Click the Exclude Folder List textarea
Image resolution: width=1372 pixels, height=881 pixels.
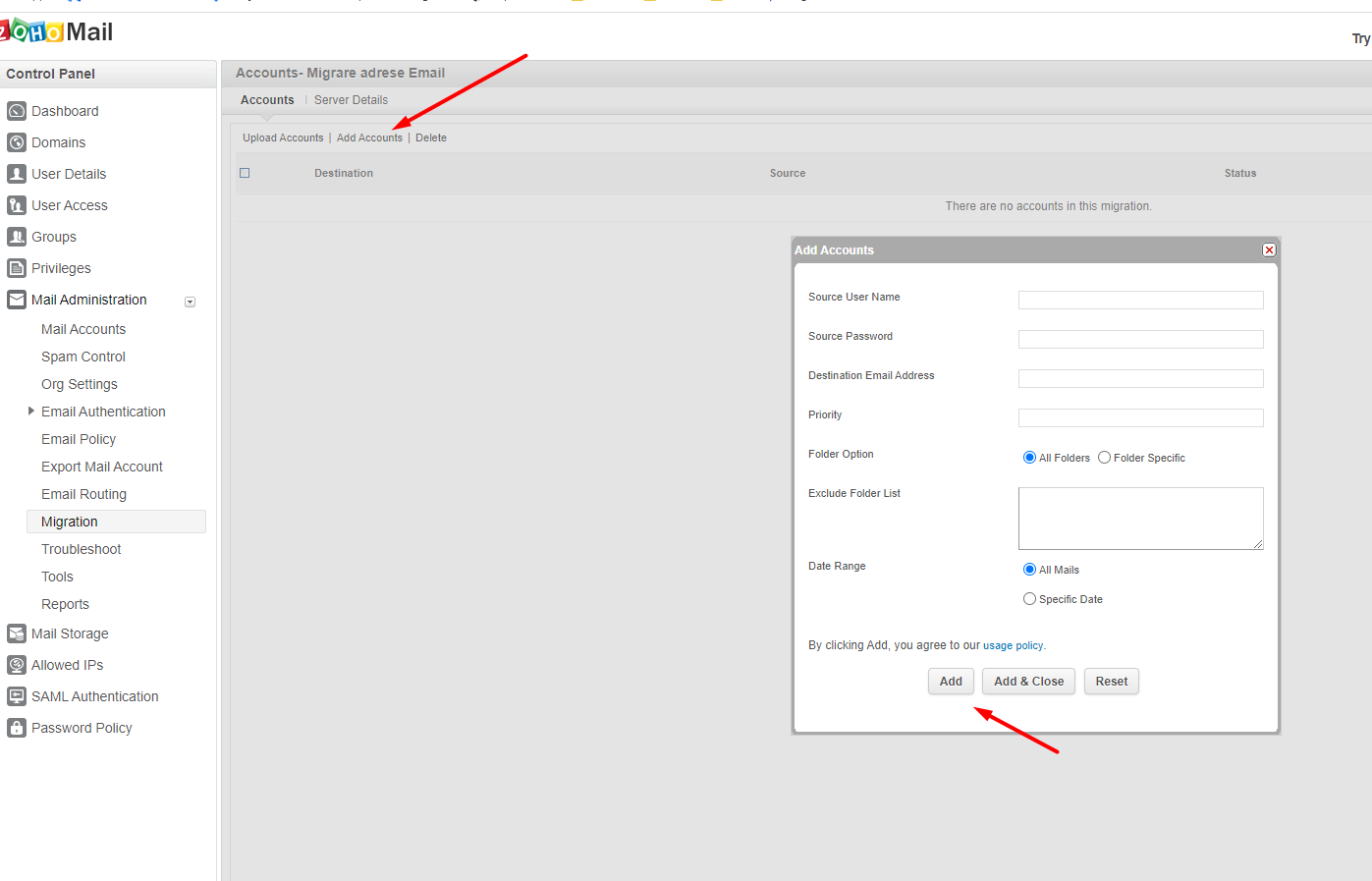pyautogui.click(x=1140, y=519)
